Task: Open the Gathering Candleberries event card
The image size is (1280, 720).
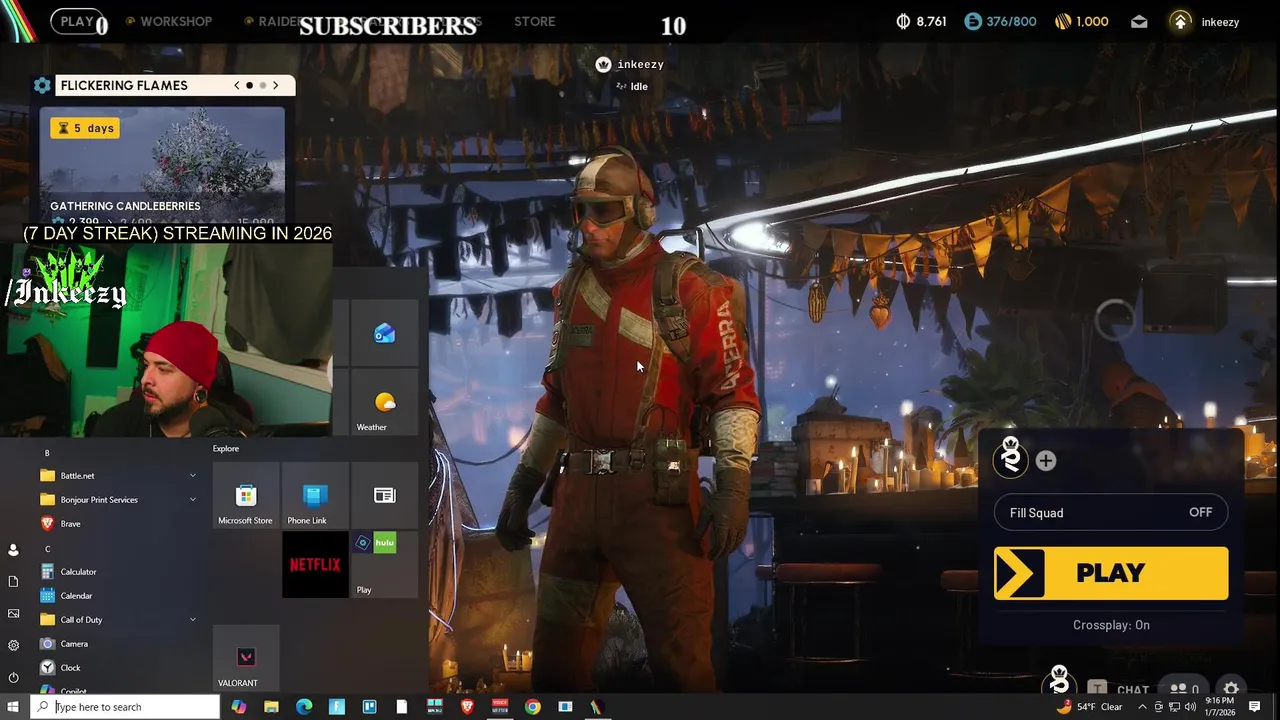Action: [x=162, y=166]
